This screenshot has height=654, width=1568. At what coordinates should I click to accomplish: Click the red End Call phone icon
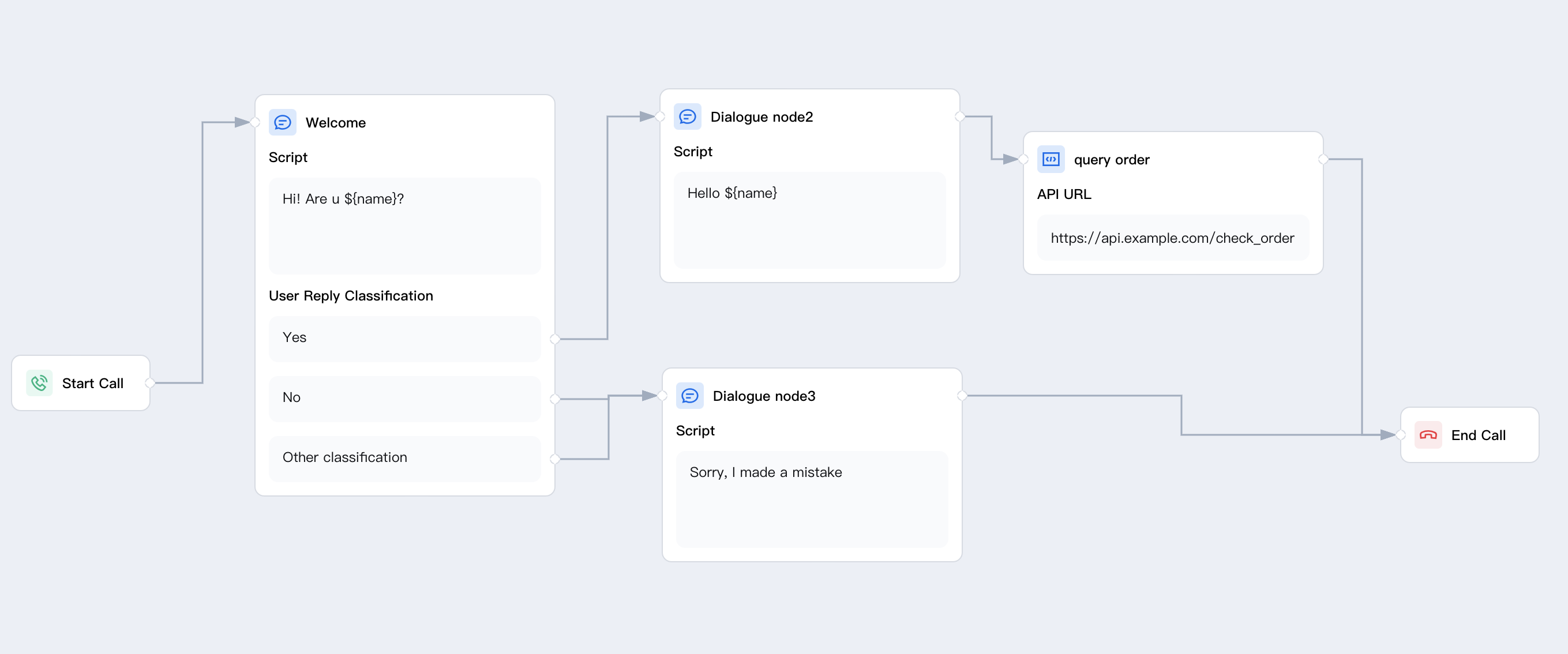pyautogui.click(x=1428, y=435)
